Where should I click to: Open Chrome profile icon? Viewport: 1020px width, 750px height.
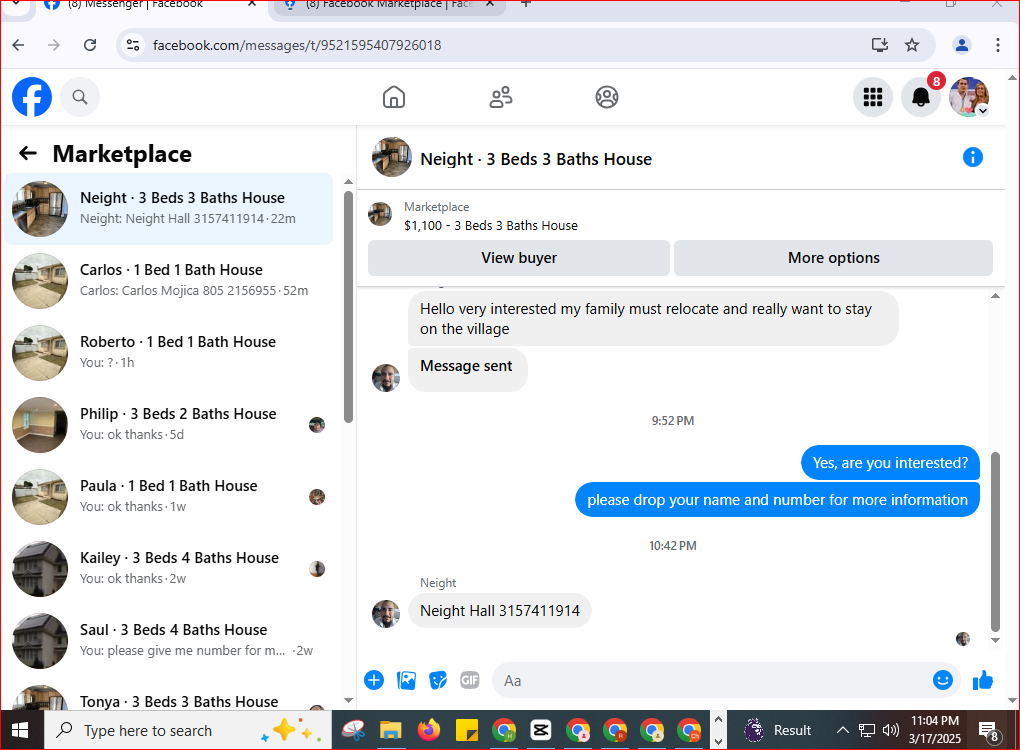[961, 45]
